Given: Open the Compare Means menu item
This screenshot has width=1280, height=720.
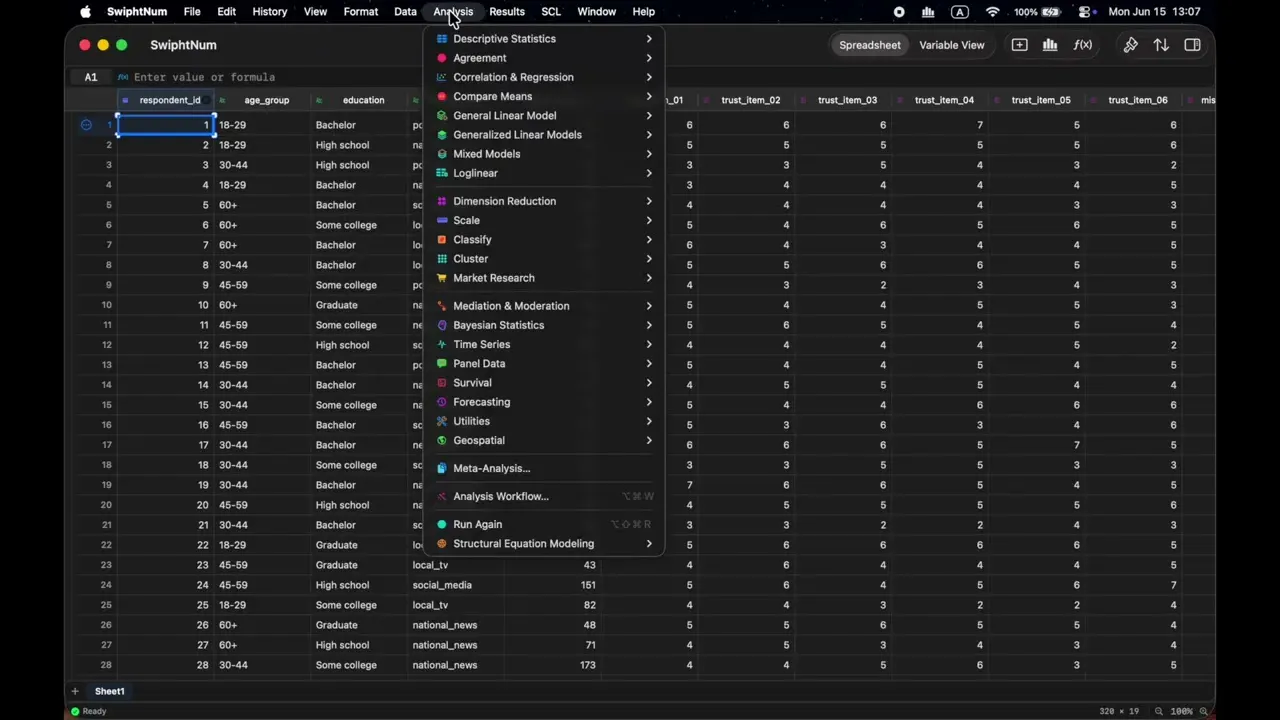Looking at the screenshot, I should 544,97.
